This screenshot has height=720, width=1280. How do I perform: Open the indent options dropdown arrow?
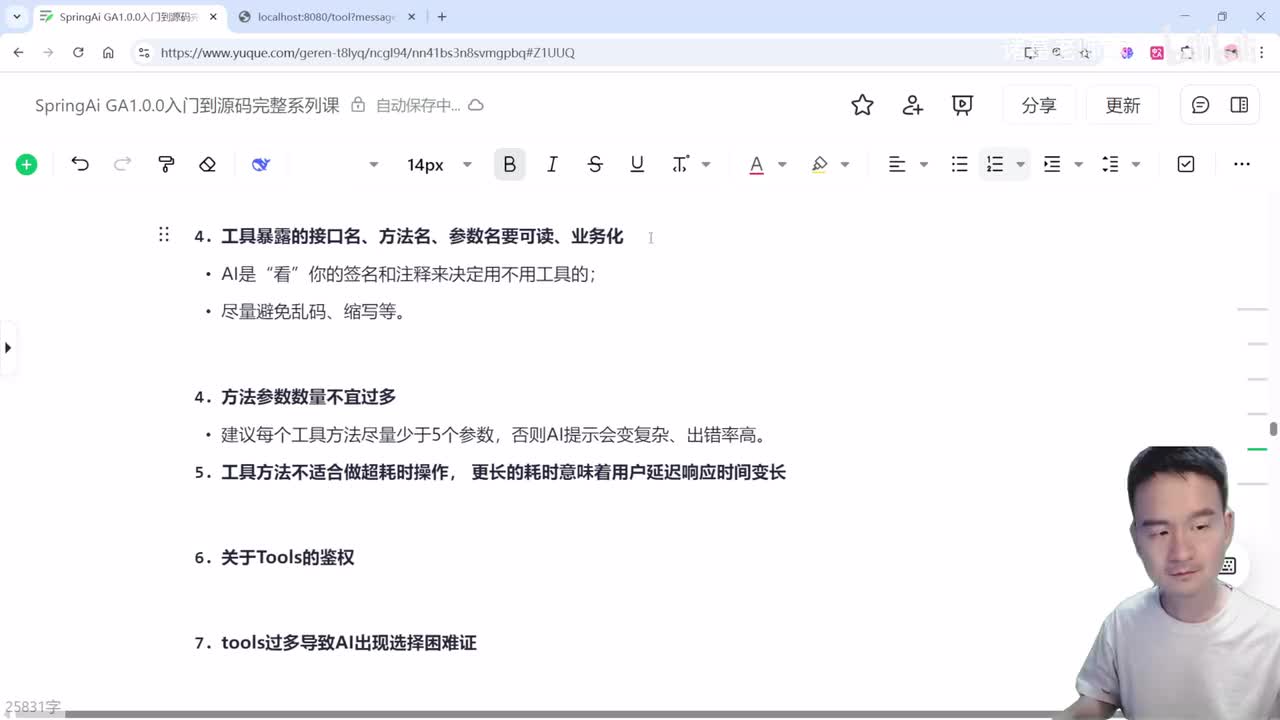point(1078,165)
